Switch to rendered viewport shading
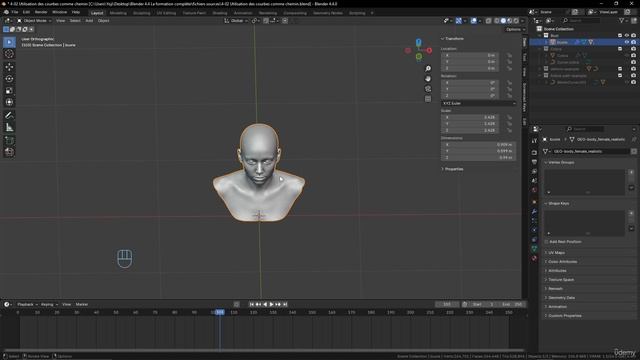Image resolution: width=640 pixels, height=360 pixels. click(516, 20)
